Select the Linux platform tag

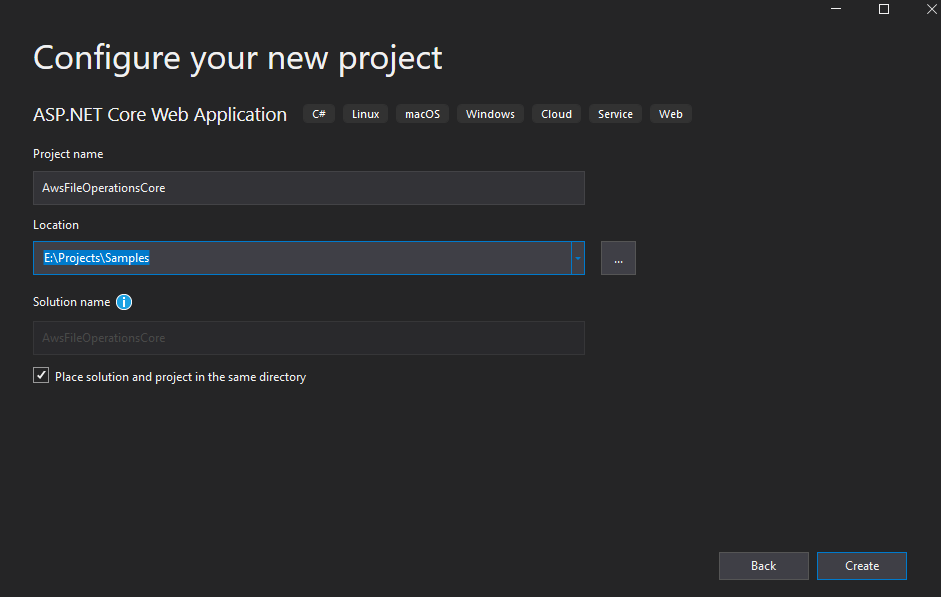click(365, 114)
